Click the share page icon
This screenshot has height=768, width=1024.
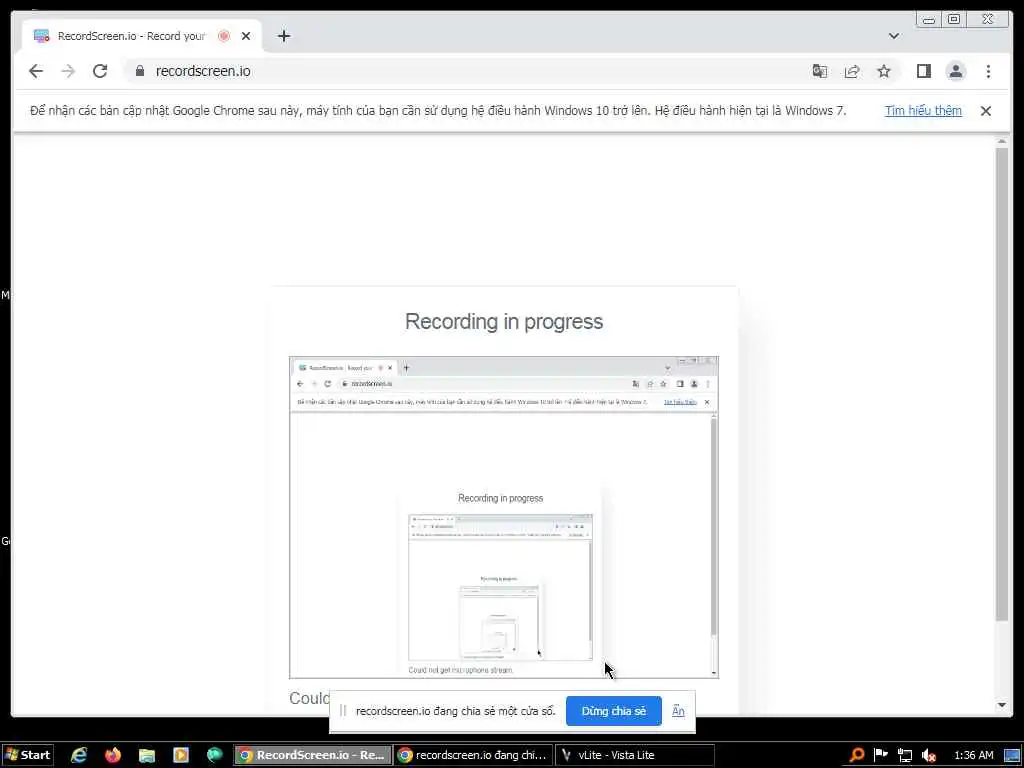click(852, 71)
